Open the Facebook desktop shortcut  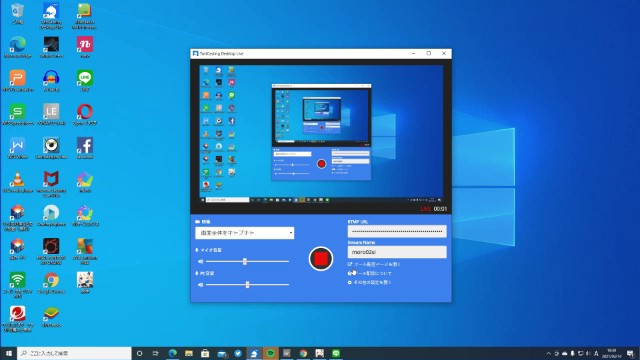coord(85,148)
